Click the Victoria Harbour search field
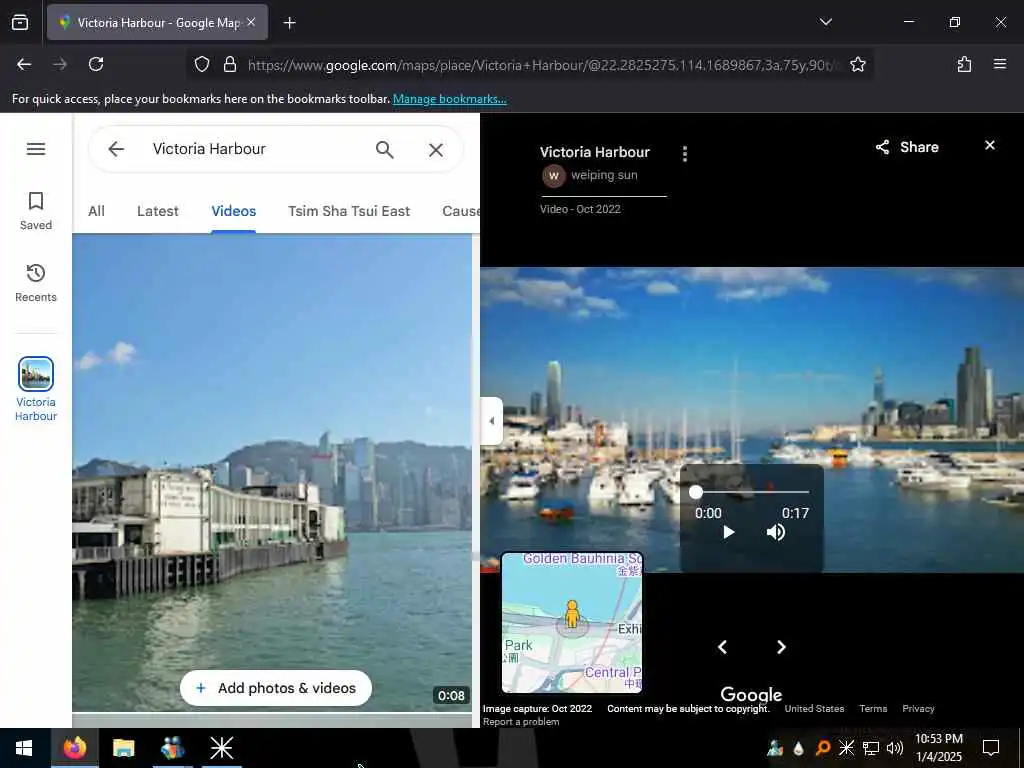The width and height of the screenshot is (1024, 768). (x=255, y=149)
